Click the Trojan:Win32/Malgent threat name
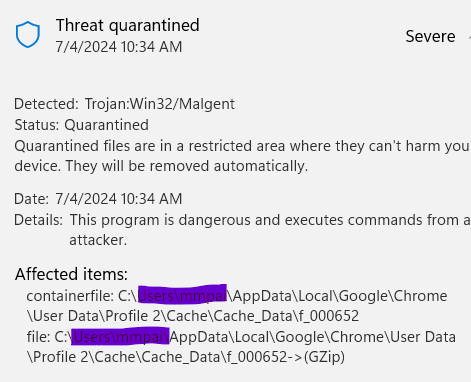This screenshot has width=471, height=382. (160, 104)
